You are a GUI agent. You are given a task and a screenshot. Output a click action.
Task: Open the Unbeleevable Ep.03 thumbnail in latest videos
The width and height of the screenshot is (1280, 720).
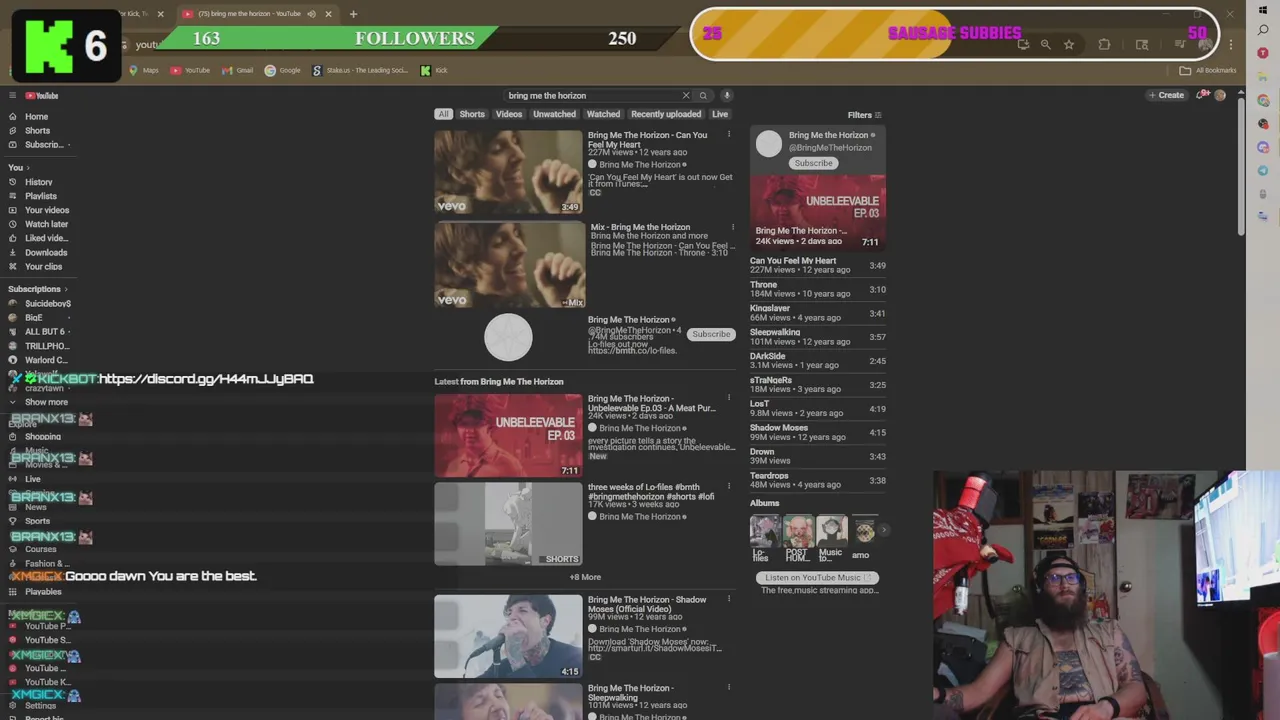pyautogui.click(x=508, y=436)
